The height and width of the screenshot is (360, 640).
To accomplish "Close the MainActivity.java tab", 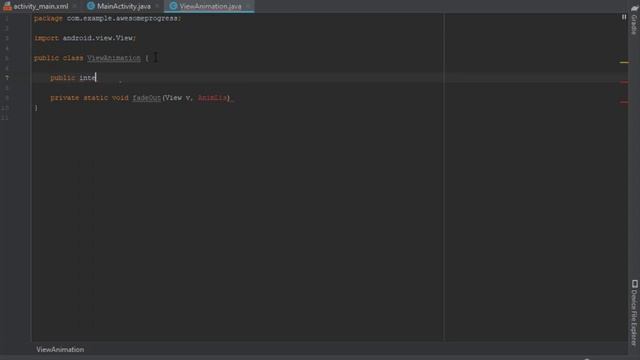I will coord(157,7).
